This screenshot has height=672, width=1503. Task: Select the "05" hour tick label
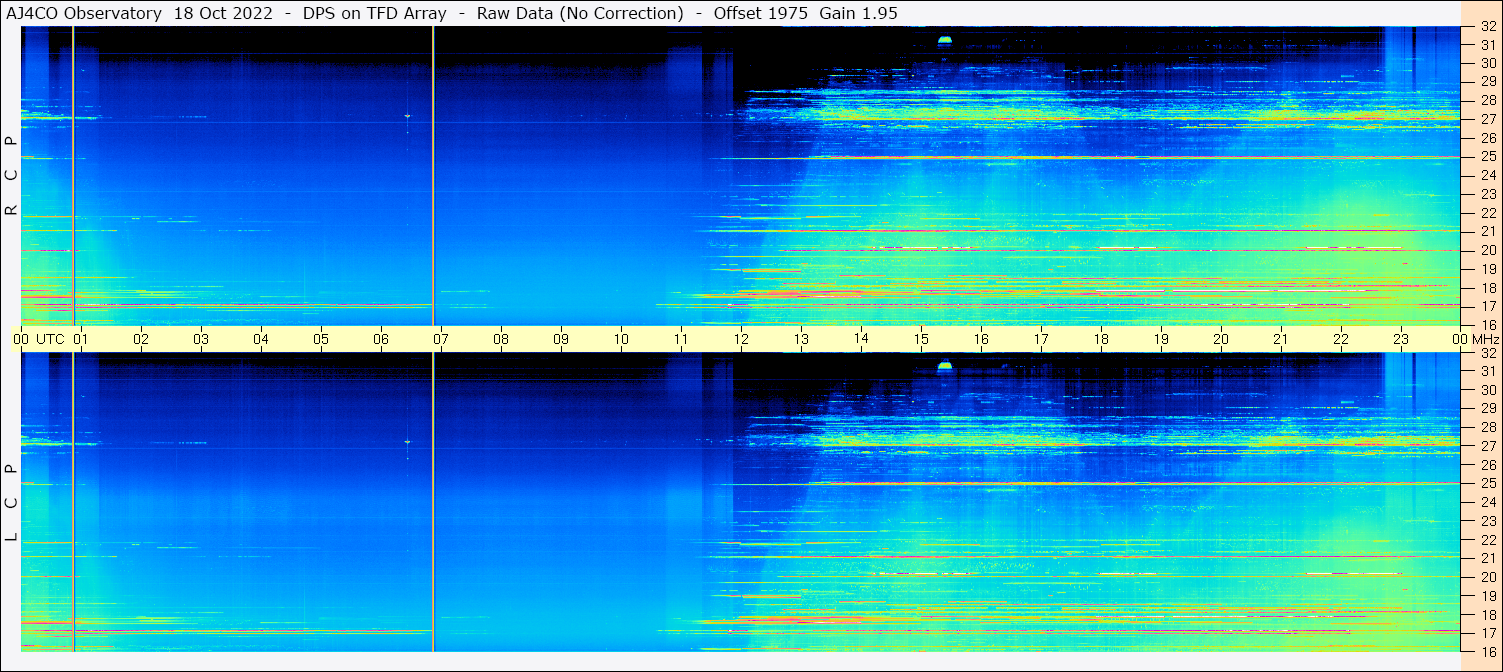(321, 339)
